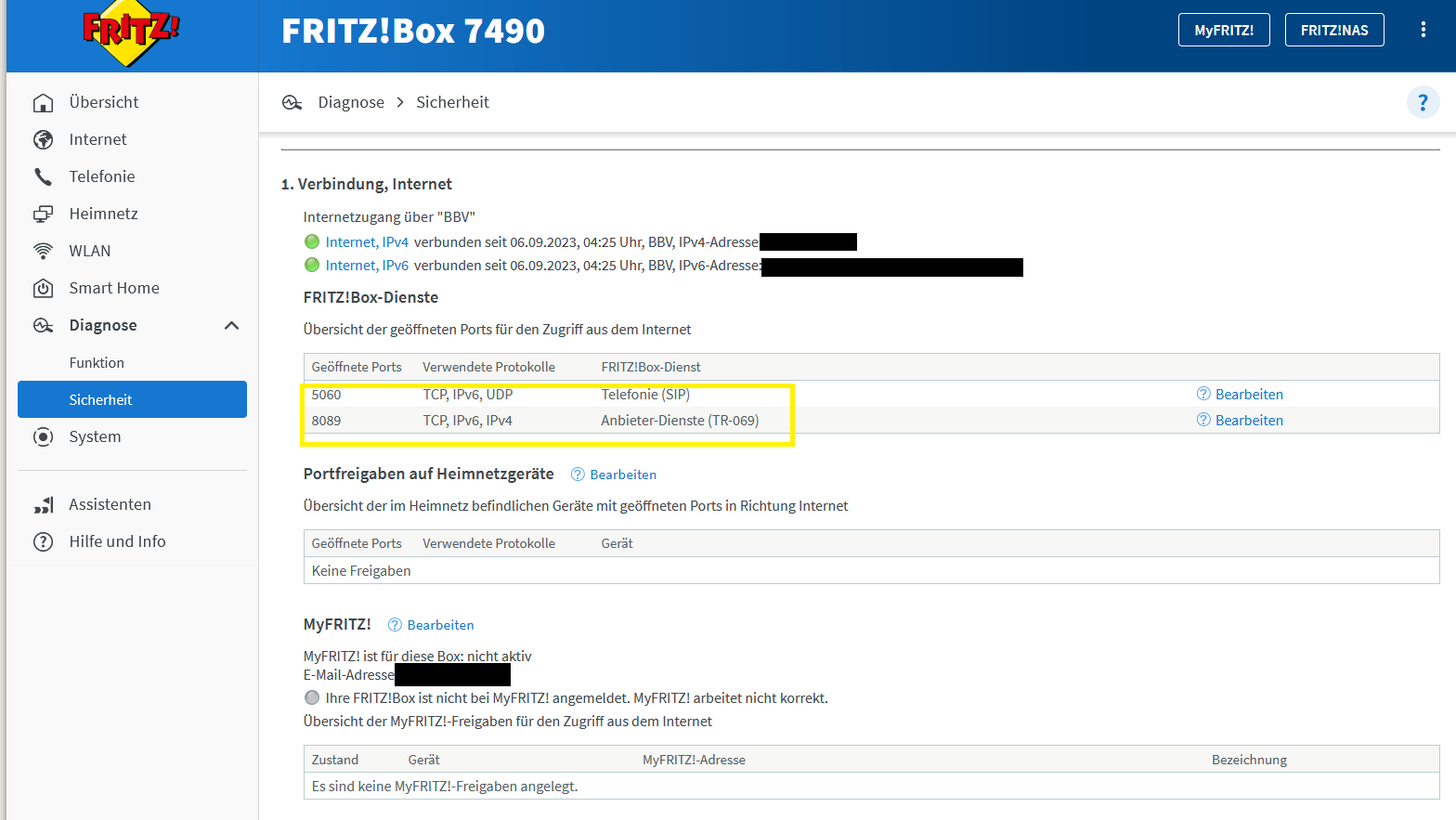Click help icon beside Portfreigaben Bearbeiten

(578, 475)
